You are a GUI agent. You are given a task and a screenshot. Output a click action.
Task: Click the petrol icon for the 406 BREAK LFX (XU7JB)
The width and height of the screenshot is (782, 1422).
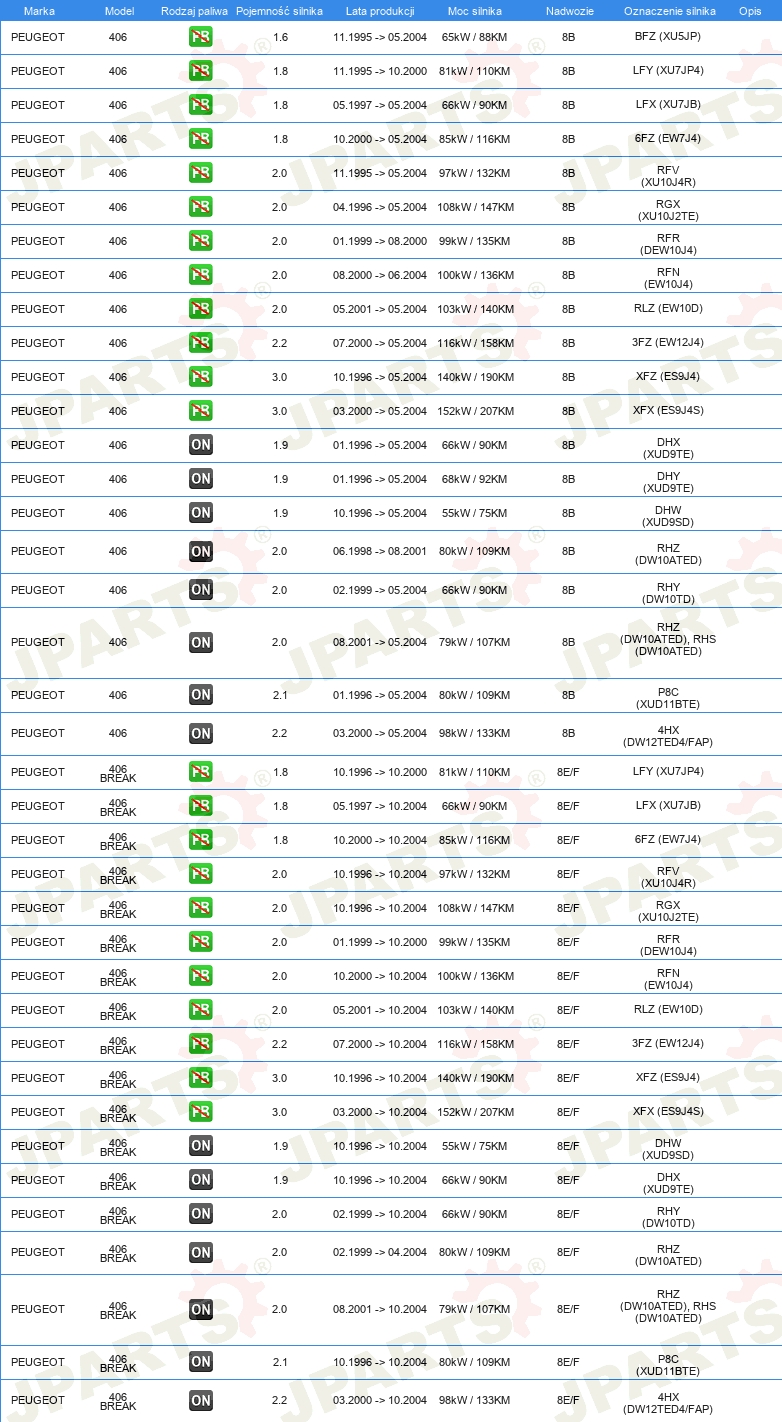click(201, 806)
